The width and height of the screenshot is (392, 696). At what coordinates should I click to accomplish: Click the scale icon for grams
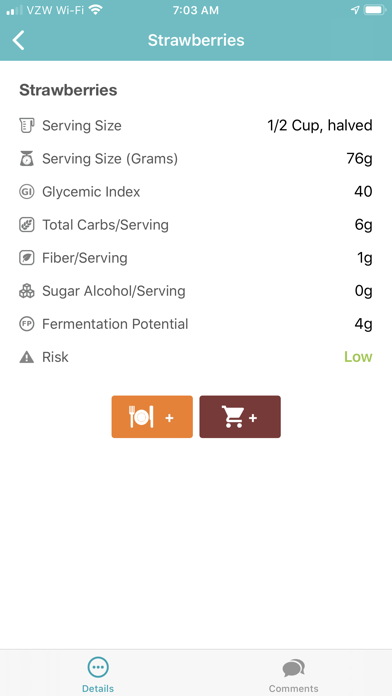coord(27,158)
